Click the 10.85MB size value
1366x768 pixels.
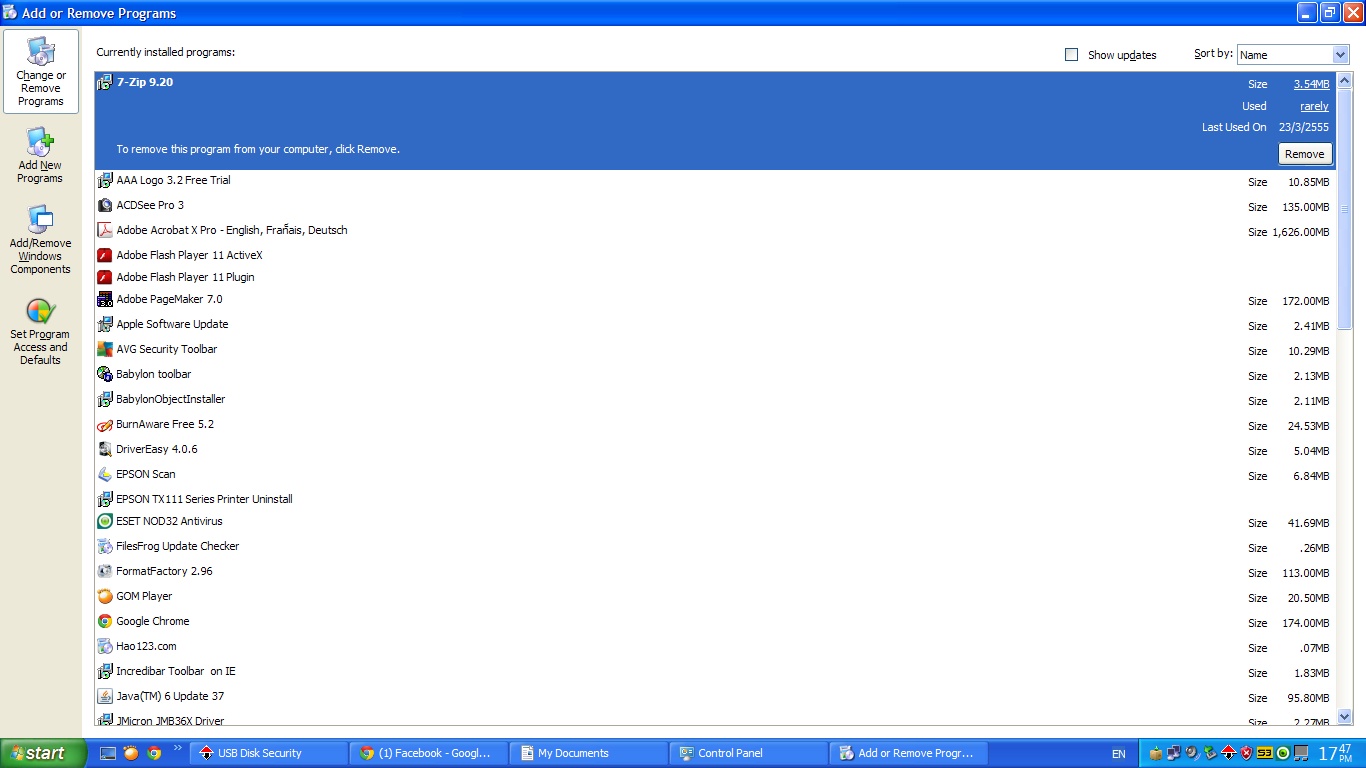tap(1309, 183)
